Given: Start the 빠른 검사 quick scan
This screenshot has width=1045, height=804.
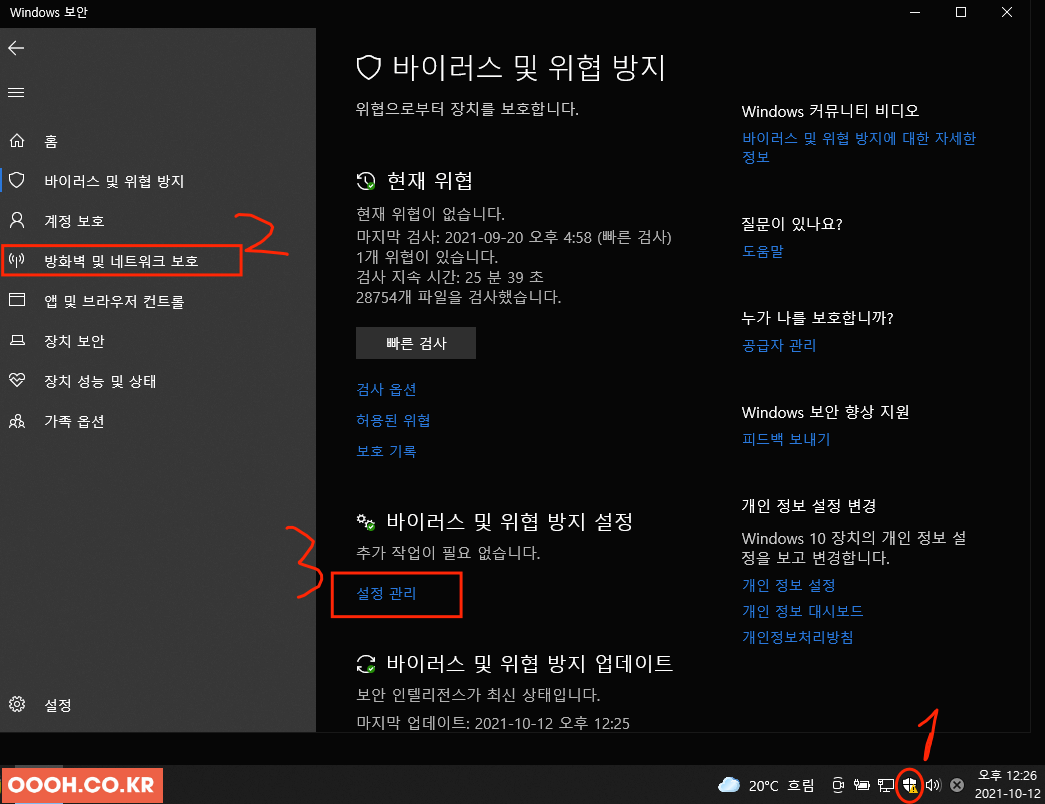Looking at the screenshot, I should [x=416, y=343].
